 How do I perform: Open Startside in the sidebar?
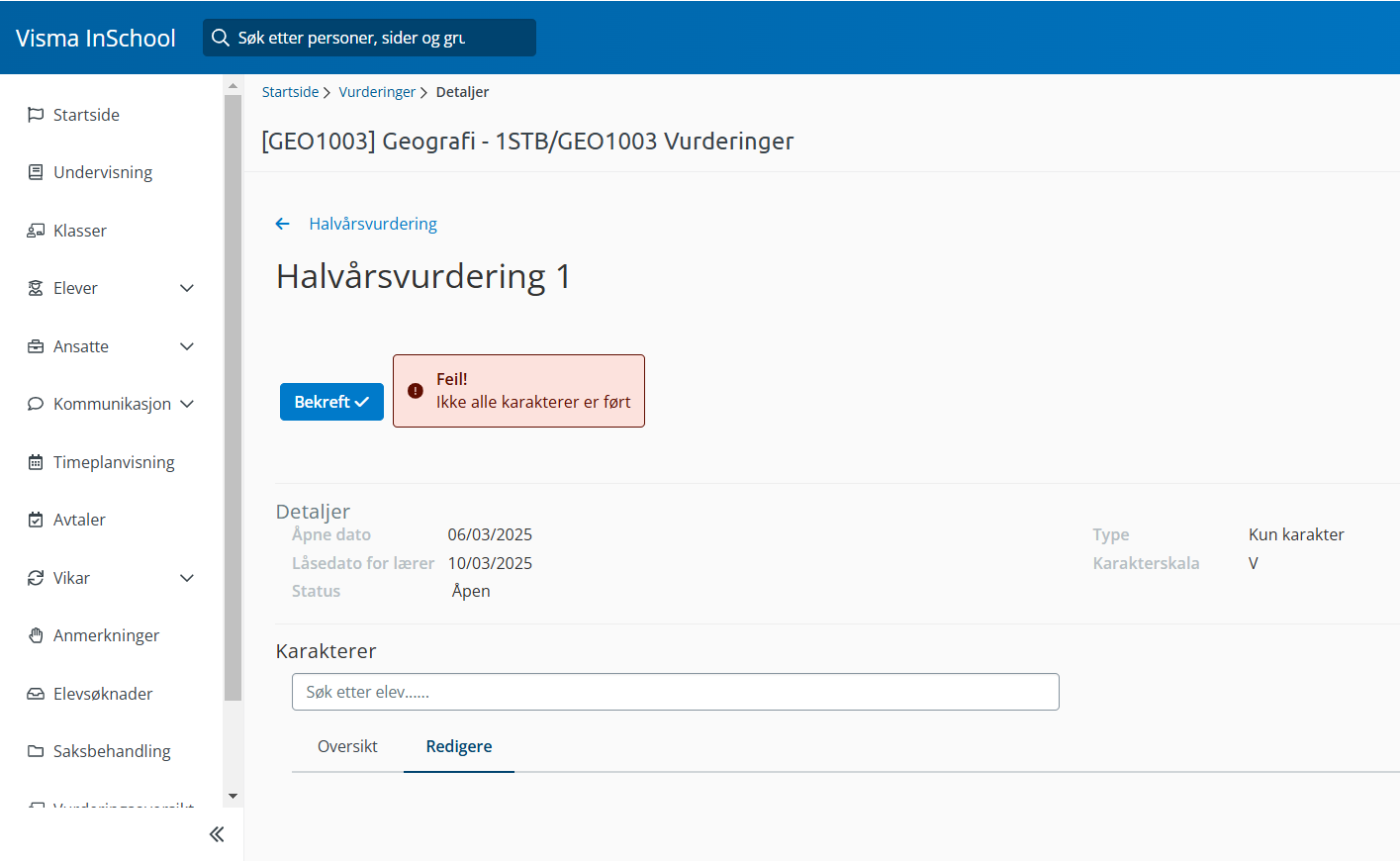coord(86,115)
